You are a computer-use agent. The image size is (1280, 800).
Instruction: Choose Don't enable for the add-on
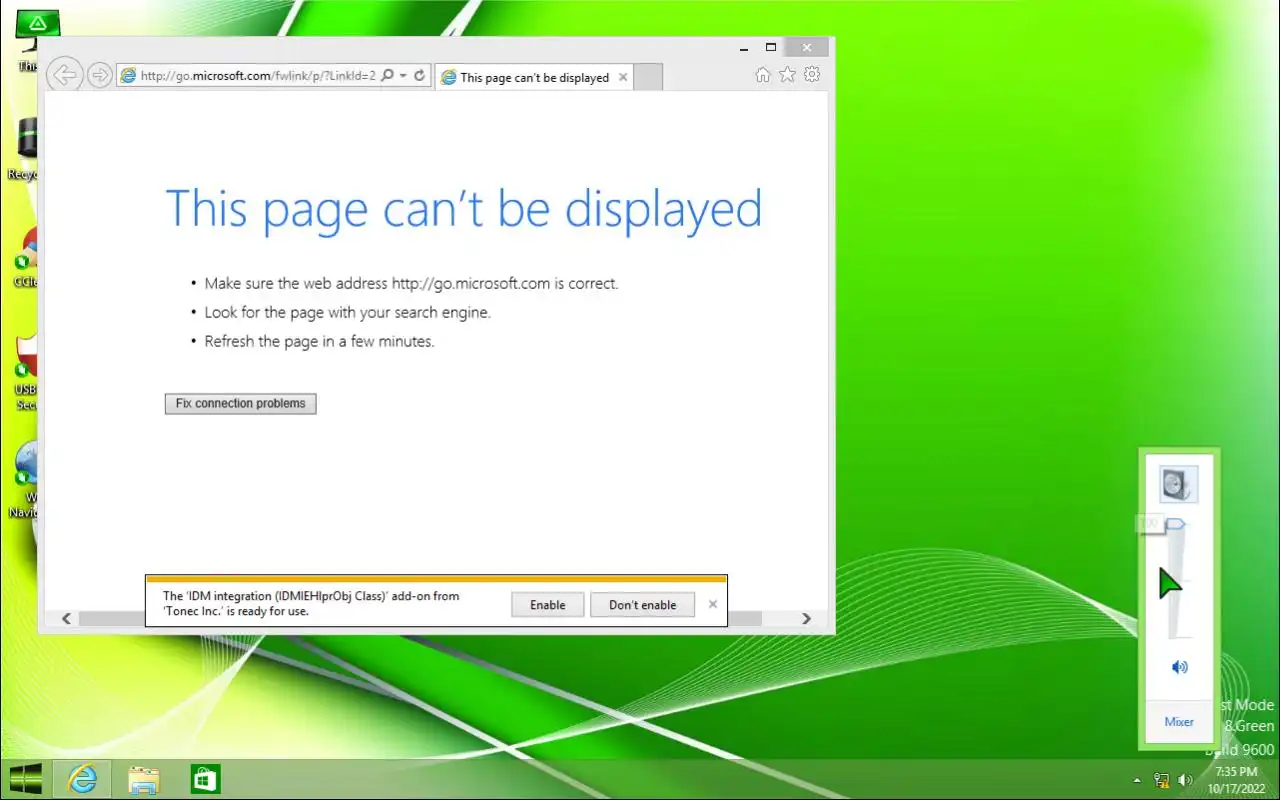click(642, 605)
